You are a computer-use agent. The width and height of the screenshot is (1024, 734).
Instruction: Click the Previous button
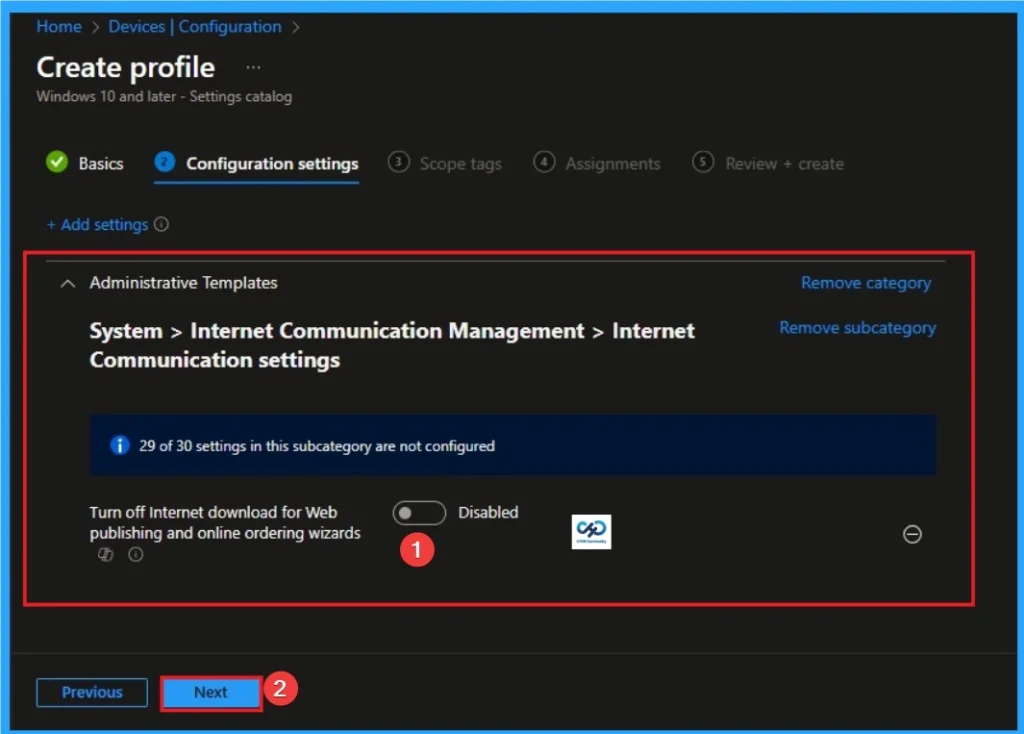(91, 692)
